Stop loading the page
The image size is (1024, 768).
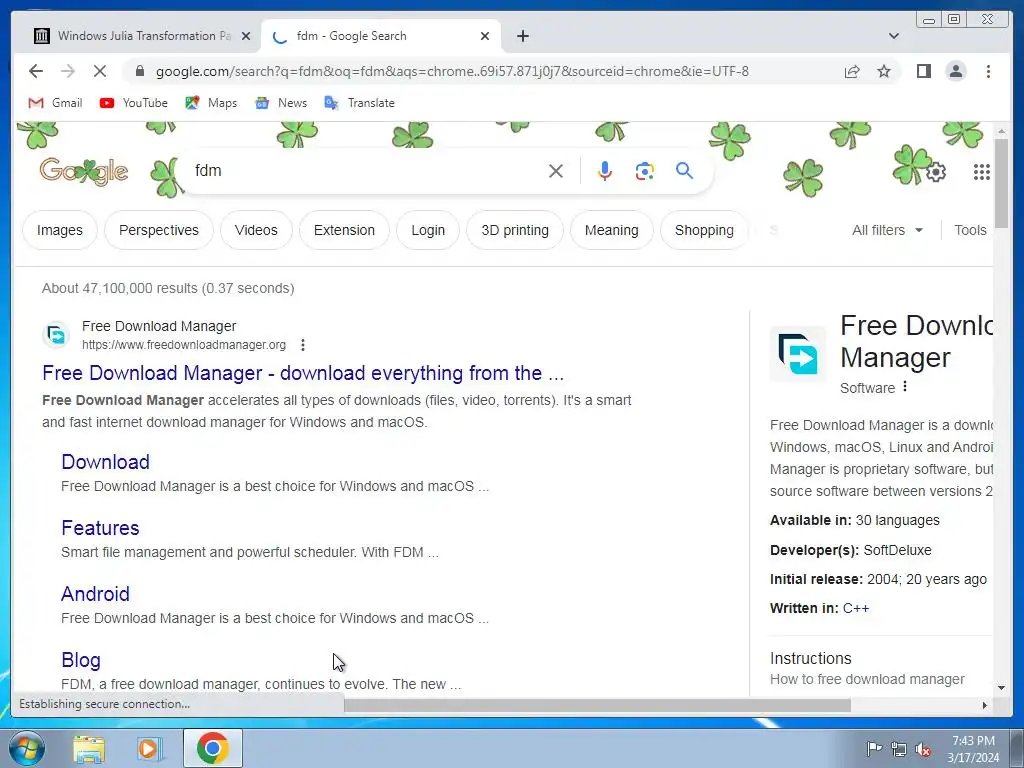coord(100,71)
